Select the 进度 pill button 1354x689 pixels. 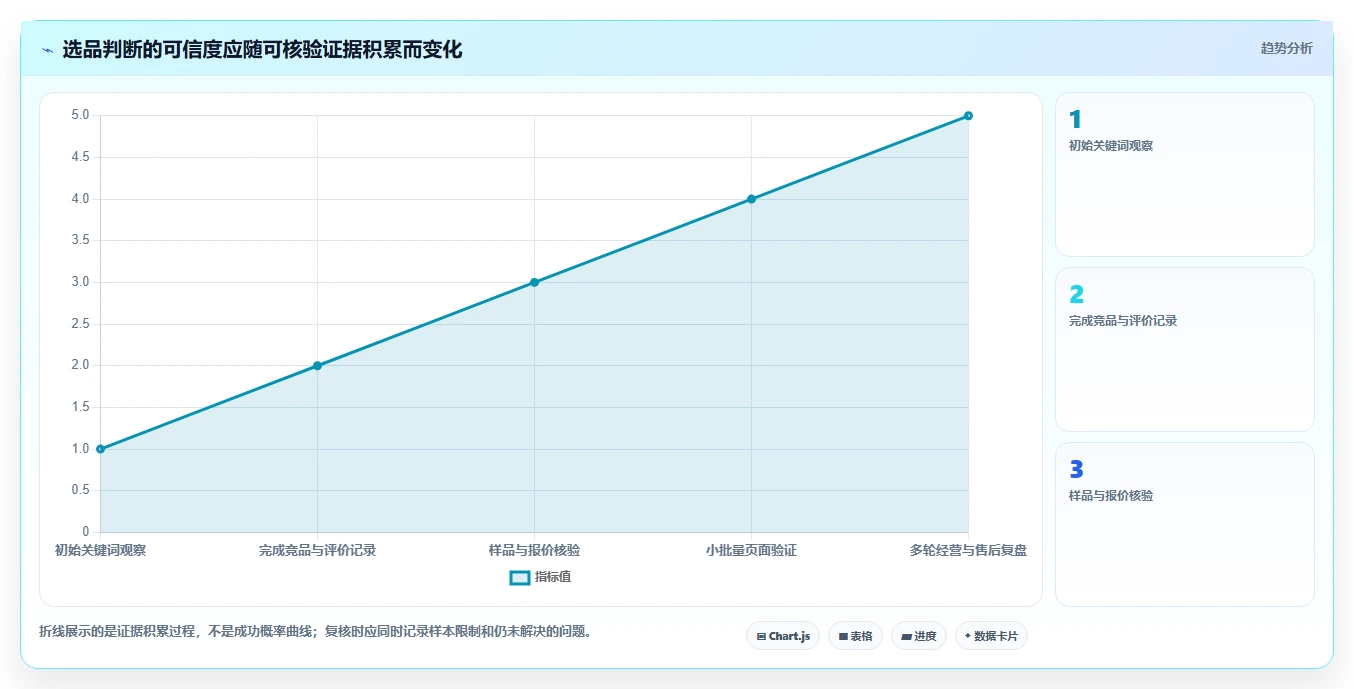pyautogui.click(x=919, y=636)
